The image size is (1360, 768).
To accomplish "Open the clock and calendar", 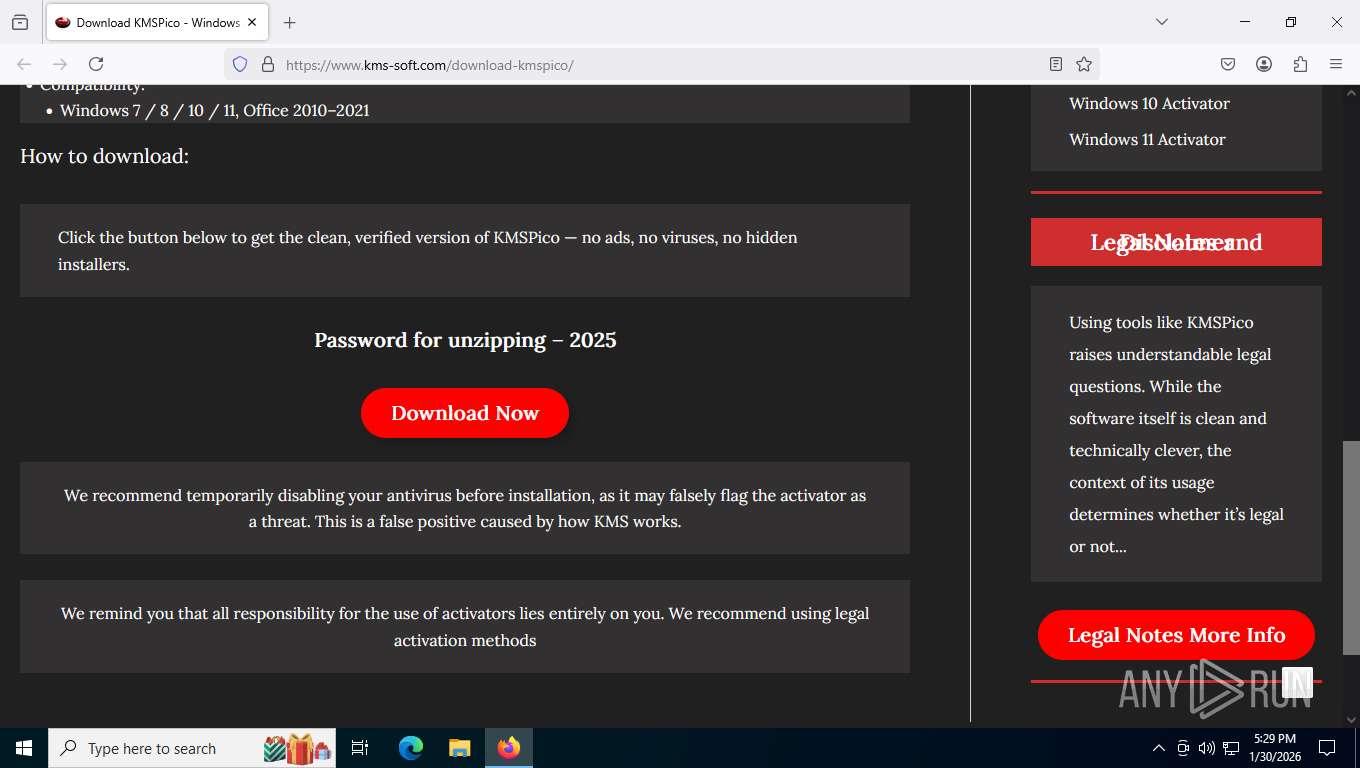I will point(1274,748).
